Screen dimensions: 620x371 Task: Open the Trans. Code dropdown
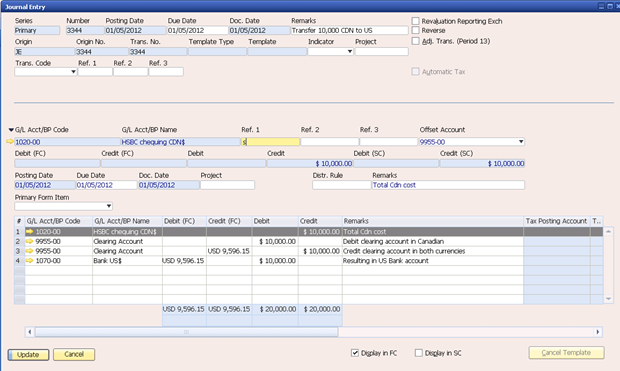73,72
